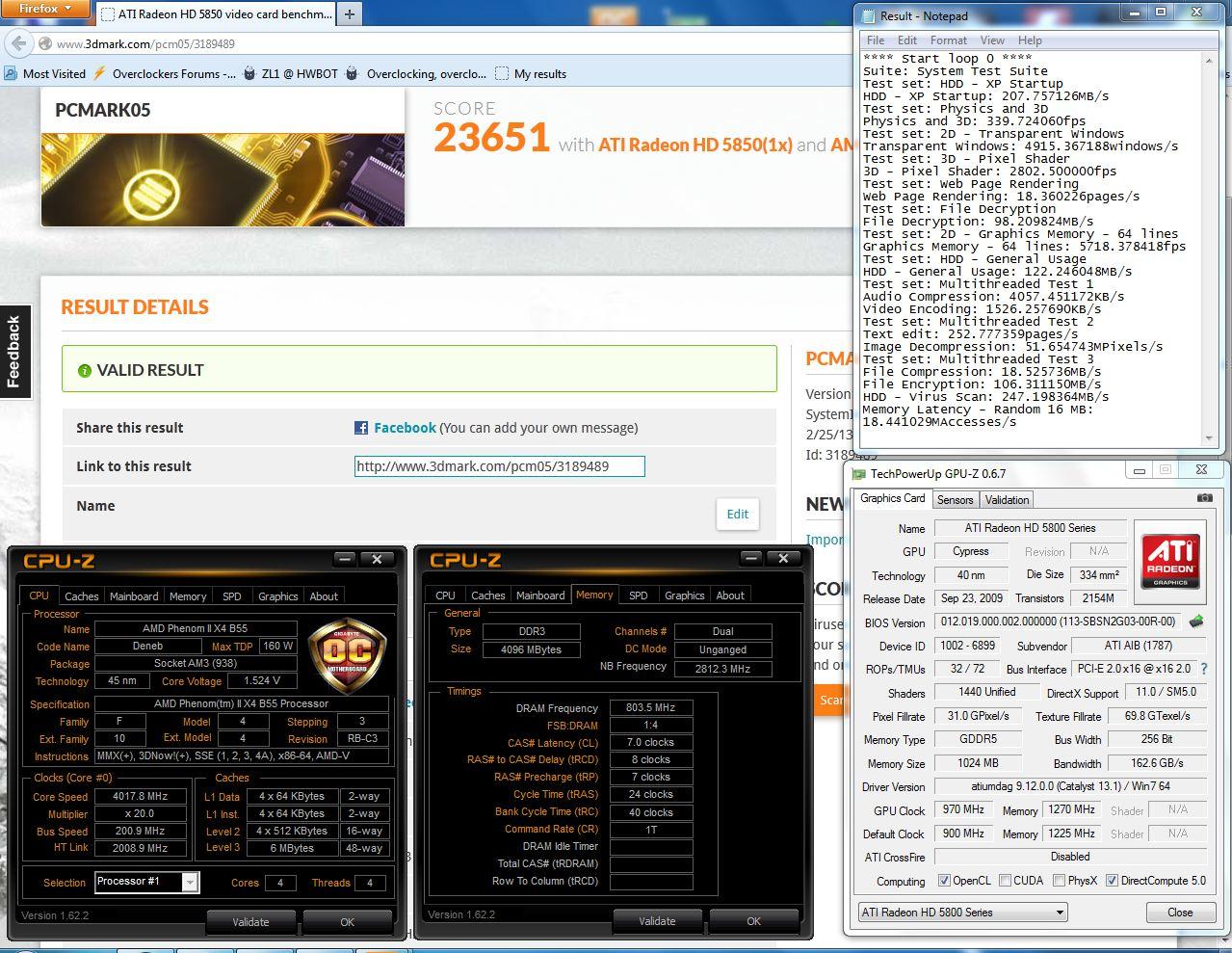Click the Facebook logo icon
The width and height of the screenshot is (1232, 953).
361,428
